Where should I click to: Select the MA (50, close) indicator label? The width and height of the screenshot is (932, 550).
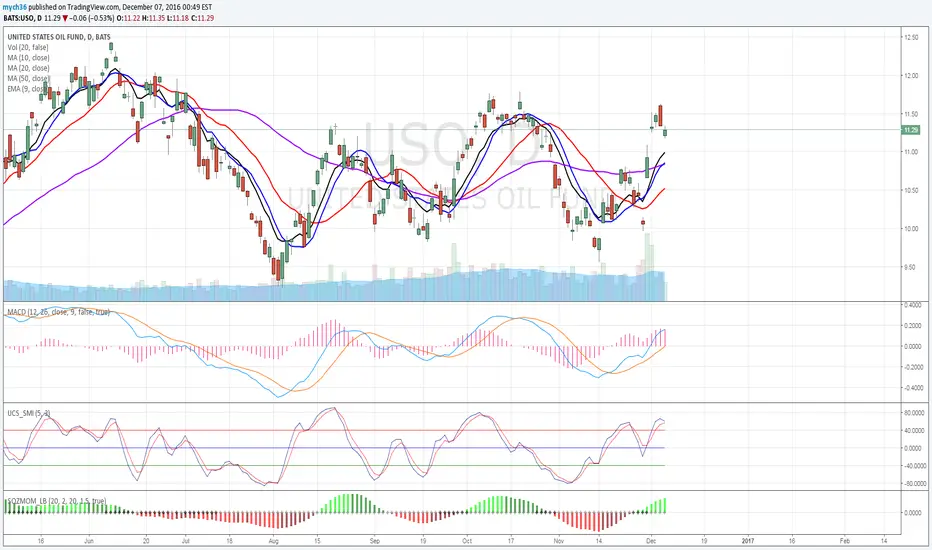29,78
